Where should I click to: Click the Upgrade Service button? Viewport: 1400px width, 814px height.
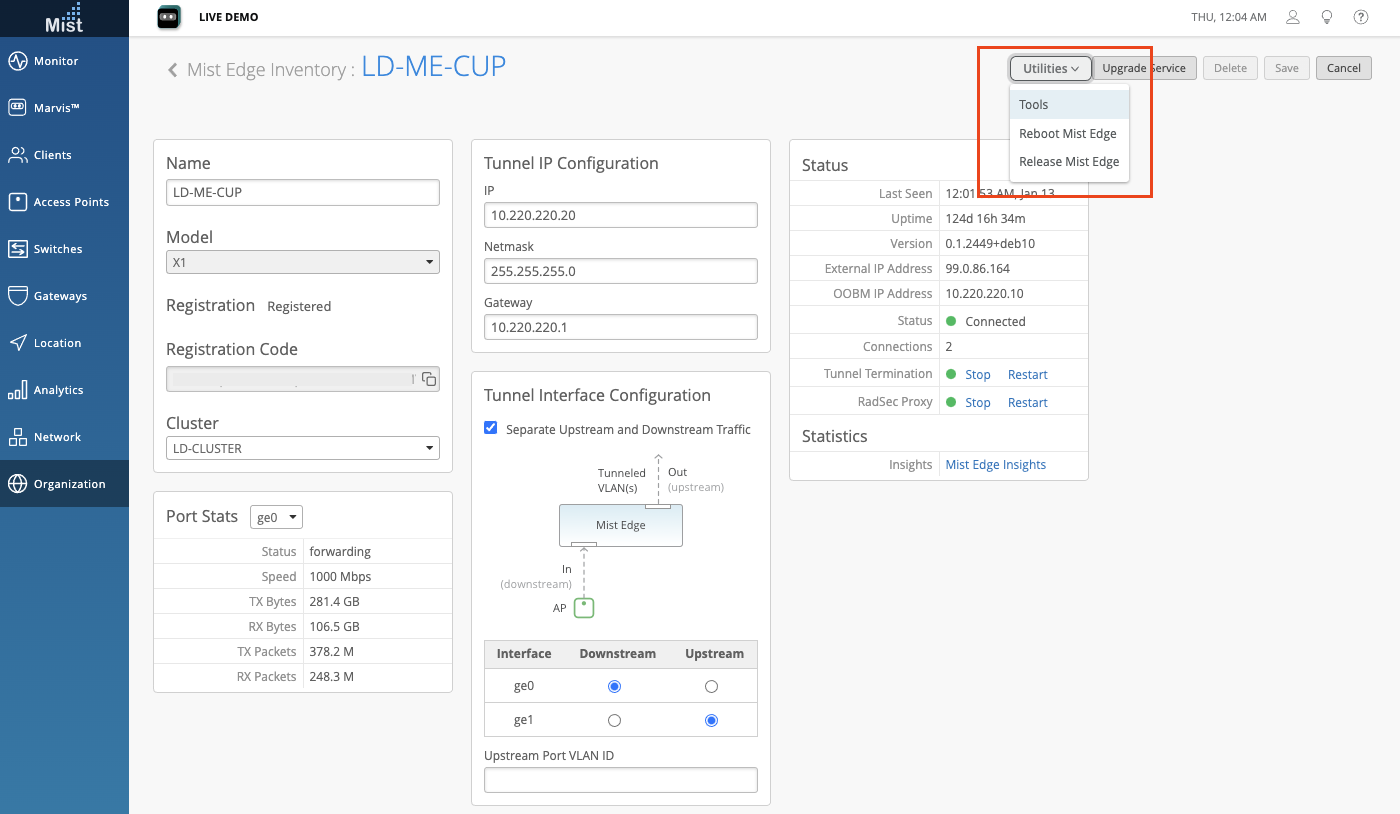[x=1144, y=68]
